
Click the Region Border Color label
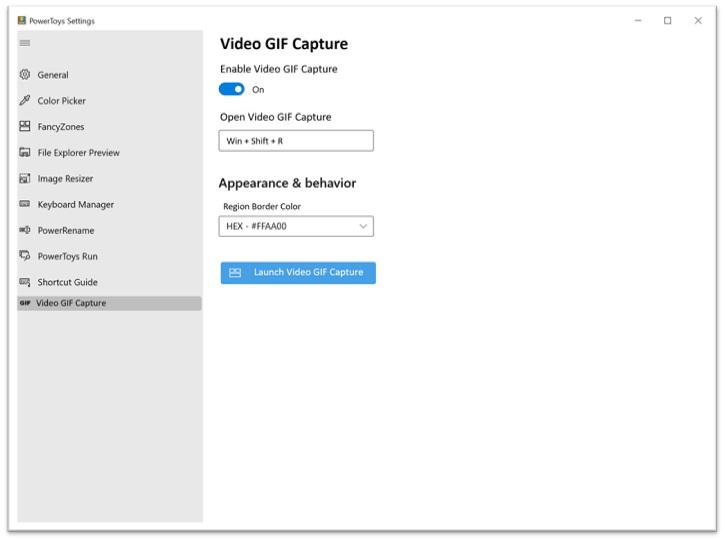pyautogui.click(x=262, y=206)
